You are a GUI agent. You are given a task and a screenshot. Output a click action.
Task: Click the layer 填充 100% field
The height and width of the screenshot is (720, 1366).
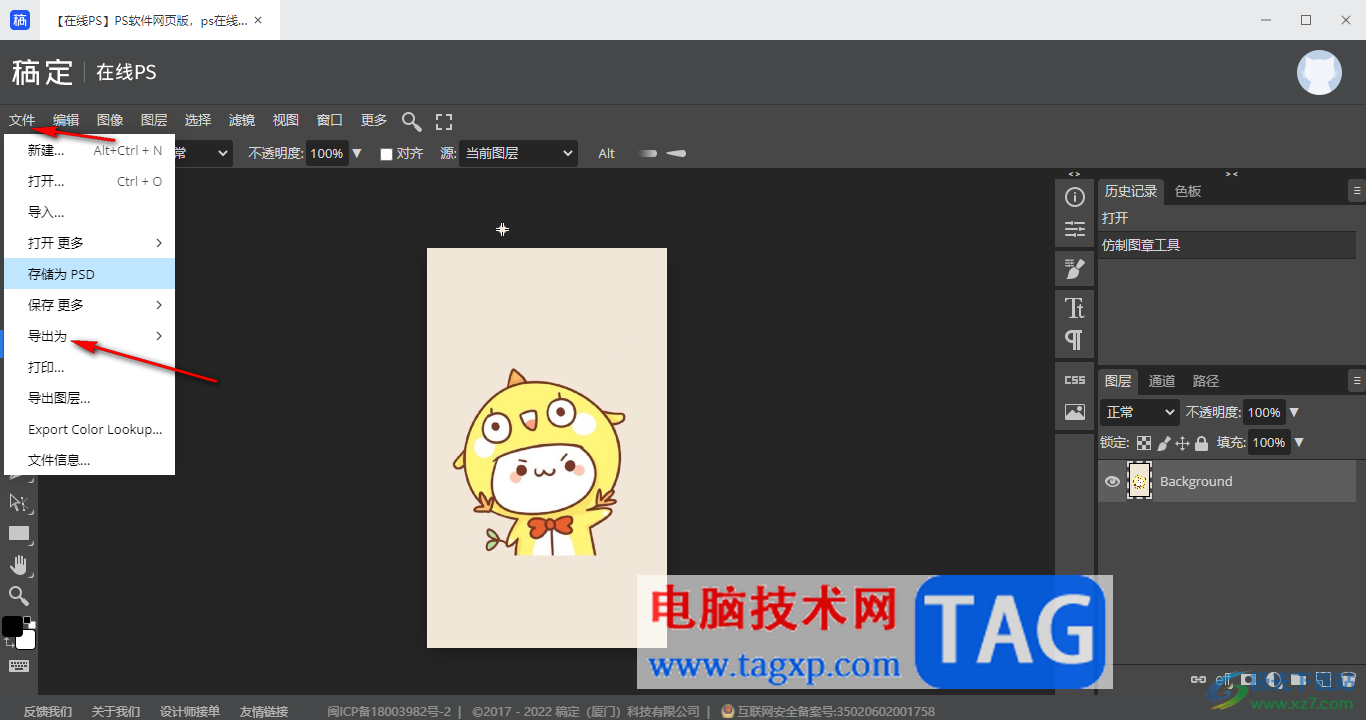coord(1269,442)
